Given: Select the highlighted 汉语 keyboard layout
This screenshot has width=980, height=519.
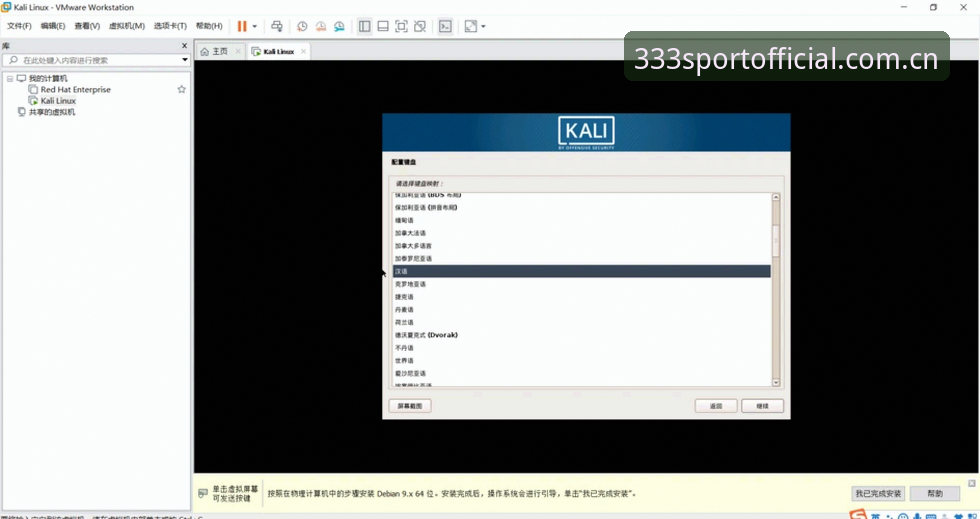Looking at the screenshot, I should [581, 271].
